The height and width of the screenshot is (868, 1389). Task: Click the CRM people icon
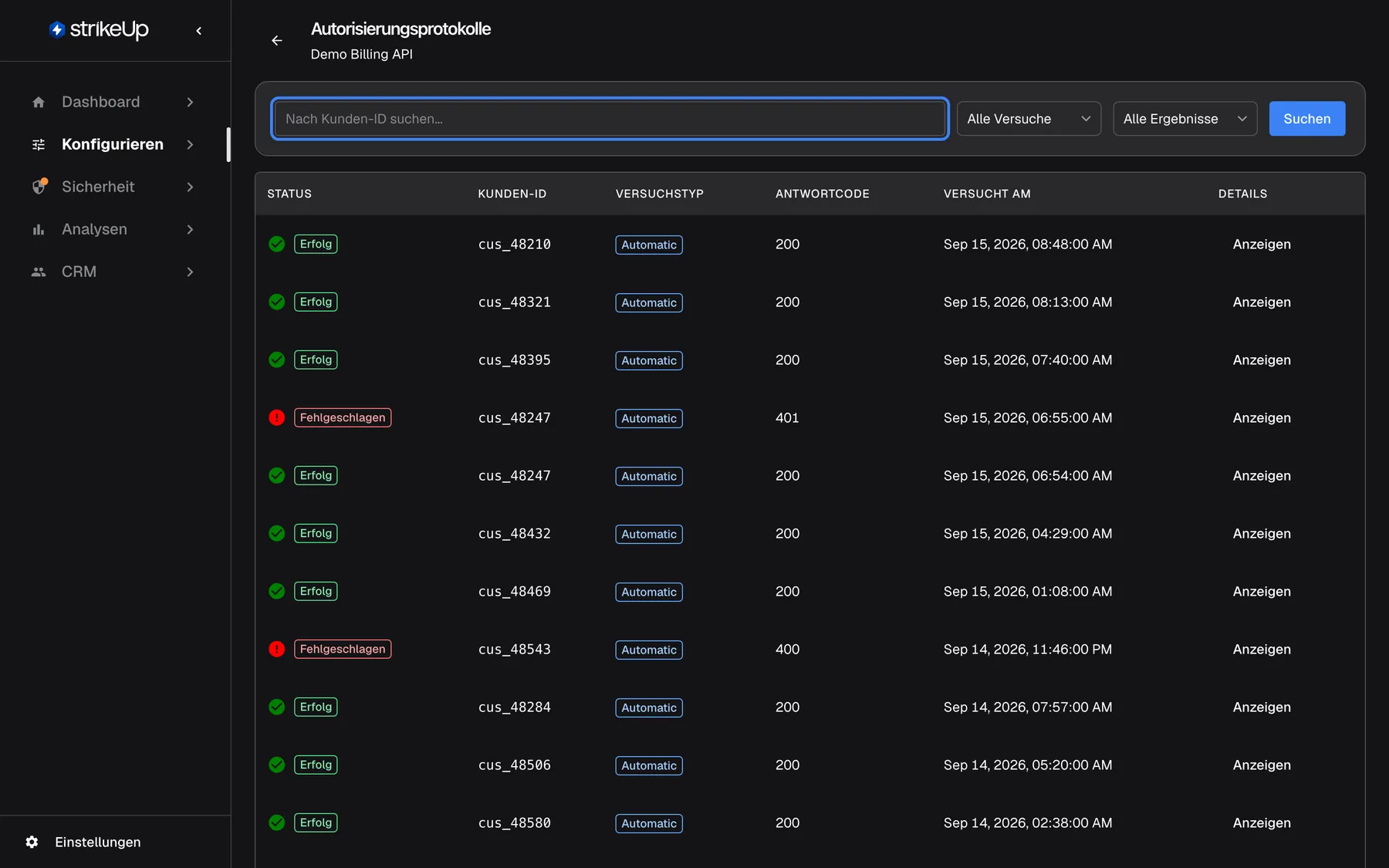click(39, 272)
